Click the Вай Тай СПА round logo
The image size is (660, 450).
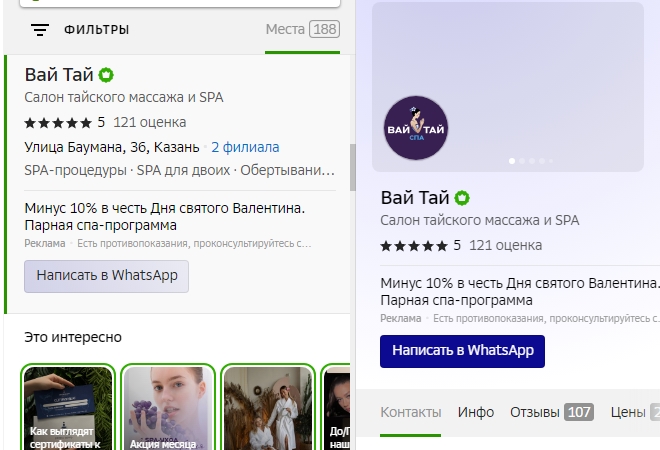[416, 128]
